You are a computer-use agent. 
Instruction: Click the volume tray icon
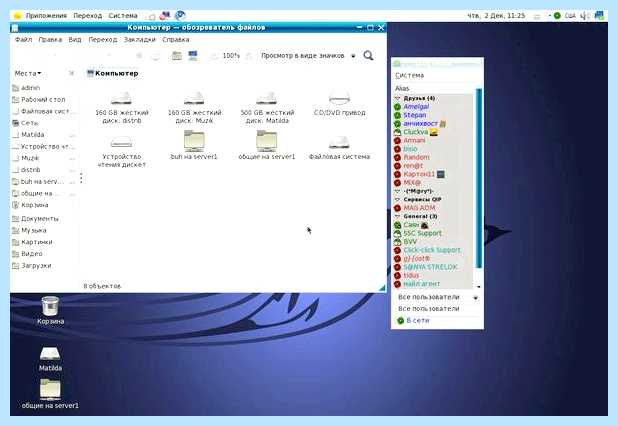585,16
